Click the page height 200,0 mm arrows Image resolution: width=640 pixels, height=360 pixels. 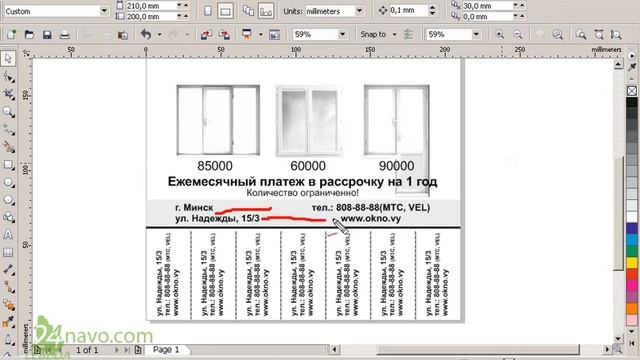183,16
